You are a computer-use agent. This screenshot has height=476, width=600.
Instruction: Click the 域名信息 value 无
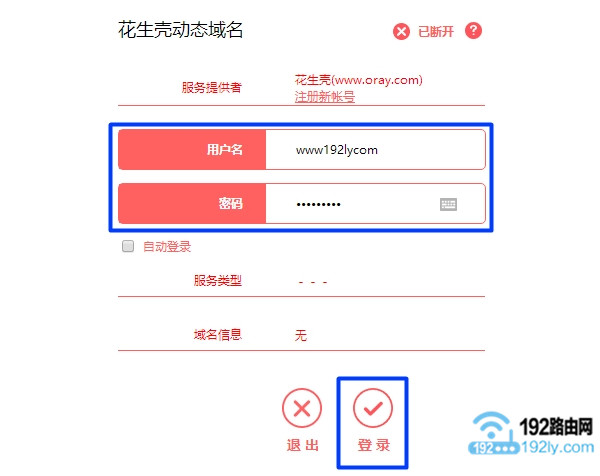pos(301,335)
